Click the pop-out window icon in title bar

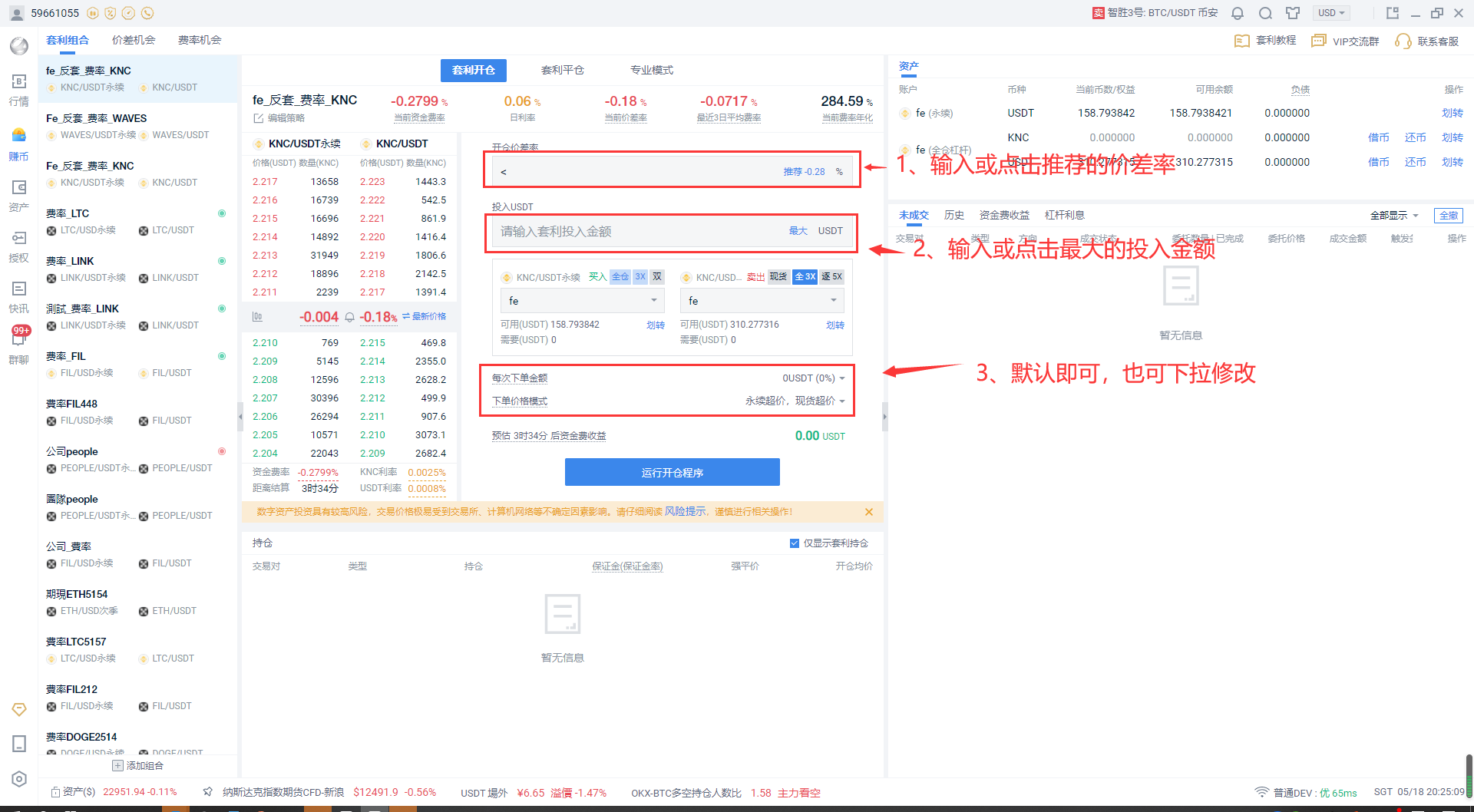(1392, 13)
